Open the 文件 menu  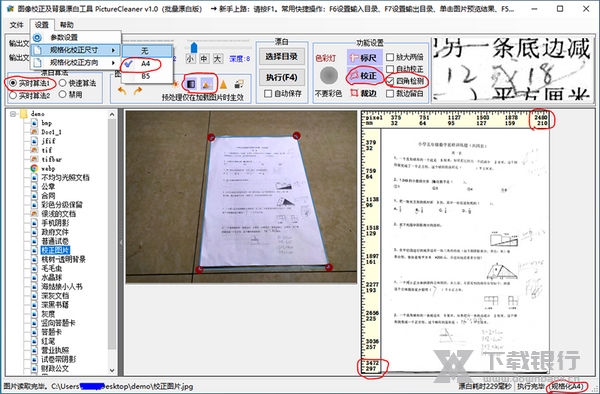click(x=16, y=25)
